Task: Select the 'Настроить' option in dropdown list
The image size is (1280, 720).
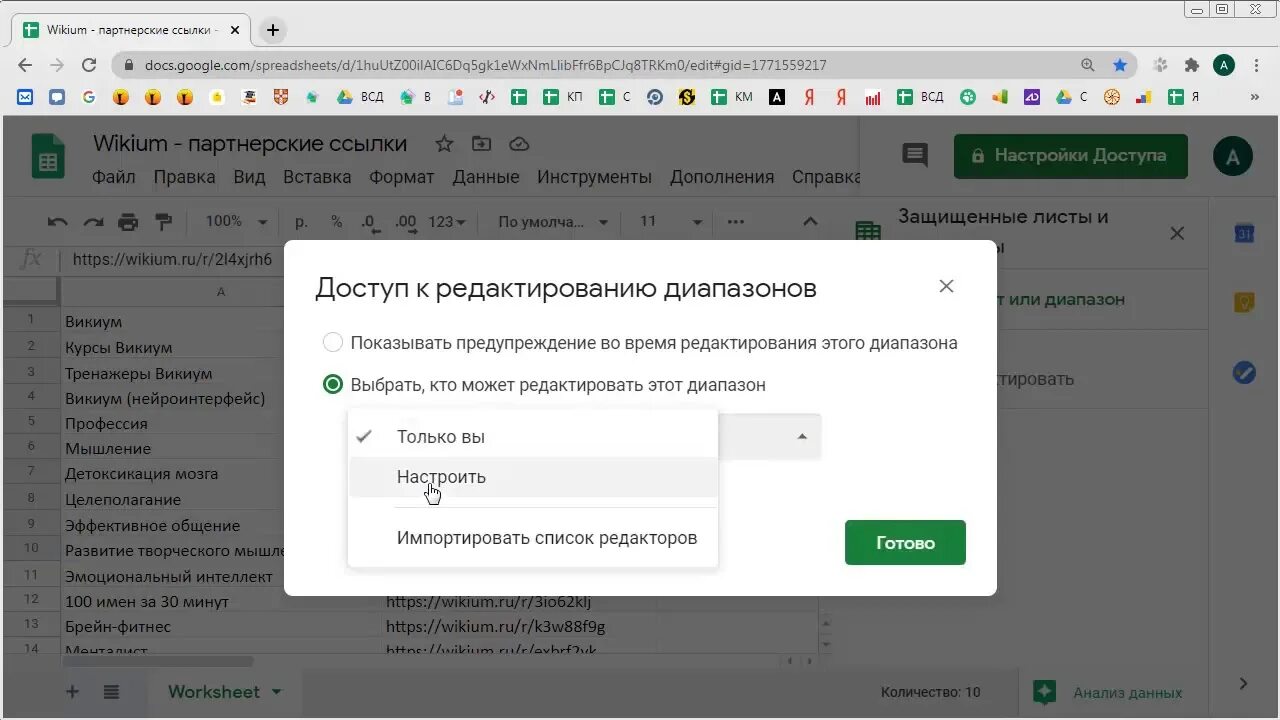Action: (532, 477)
